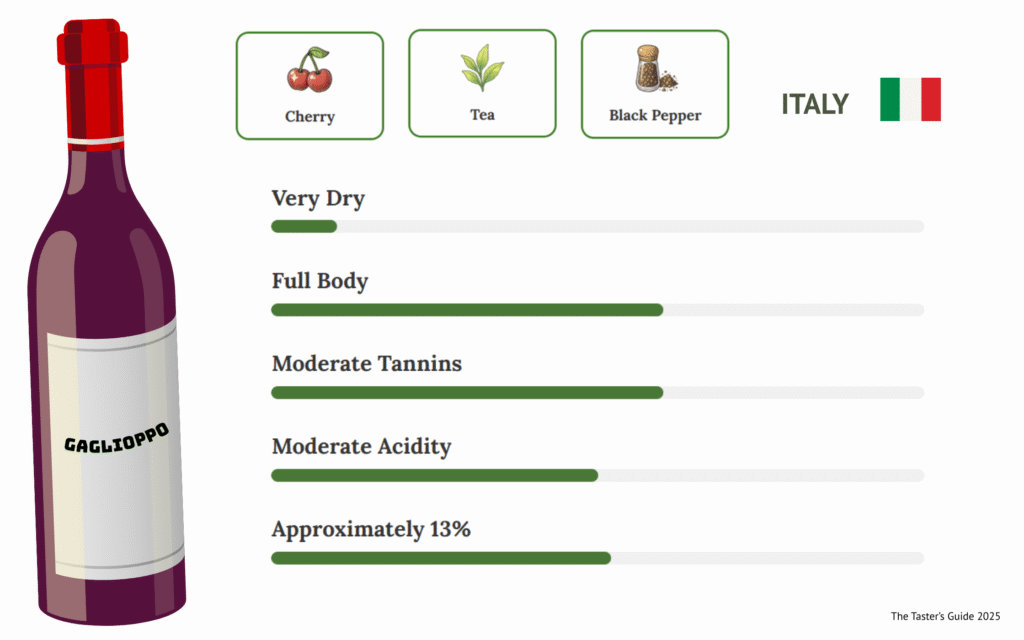Select the Tea flavor card label
This screenshot has height=640, width=1024.
click(482, 115)
